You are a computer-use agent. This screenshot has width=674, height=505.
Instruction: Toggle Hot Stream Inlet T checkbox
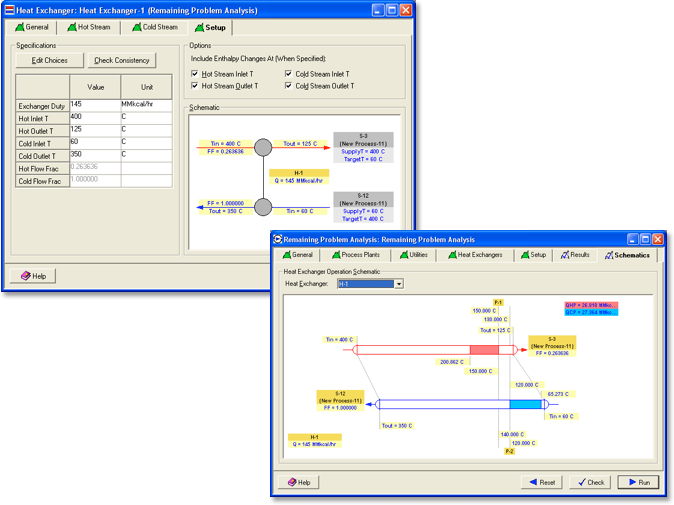pyautogui.click(x=196, y=74)
